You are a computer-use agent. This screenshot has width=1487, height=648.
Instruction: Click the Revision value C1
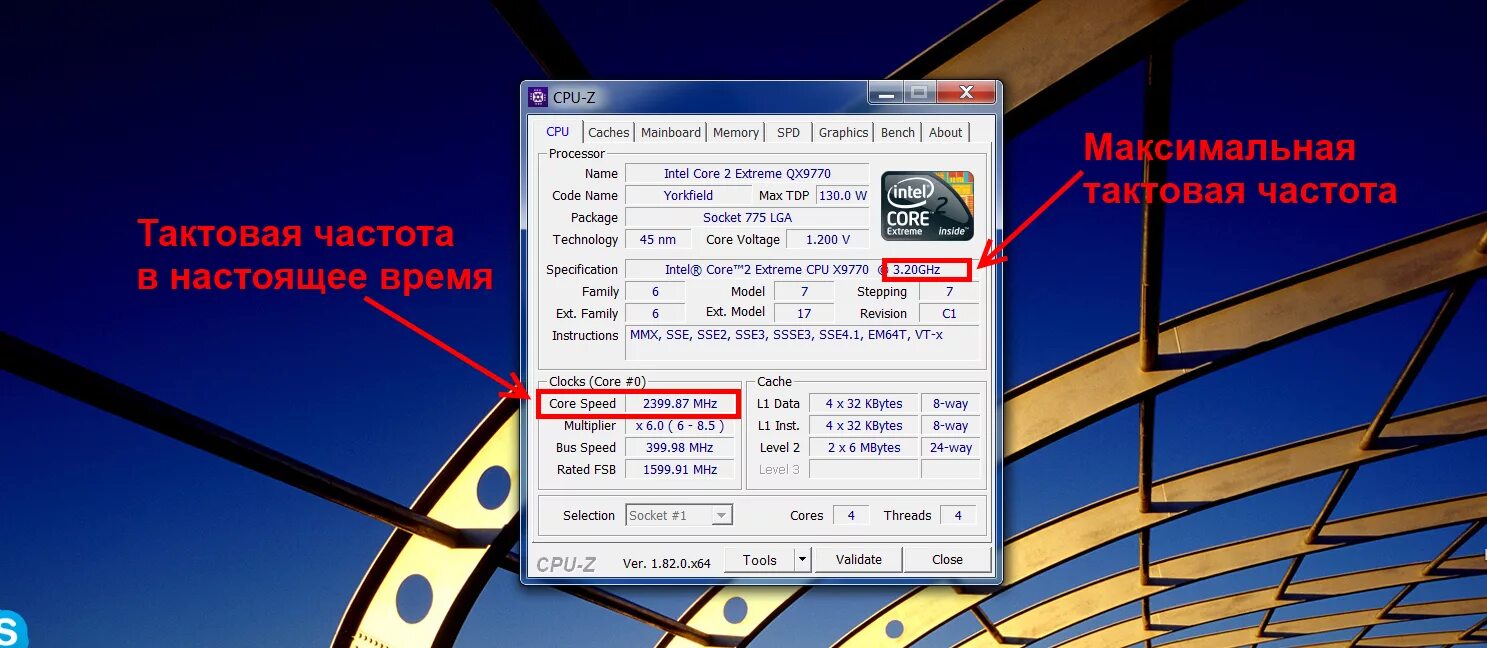click(x=949, y=314)
